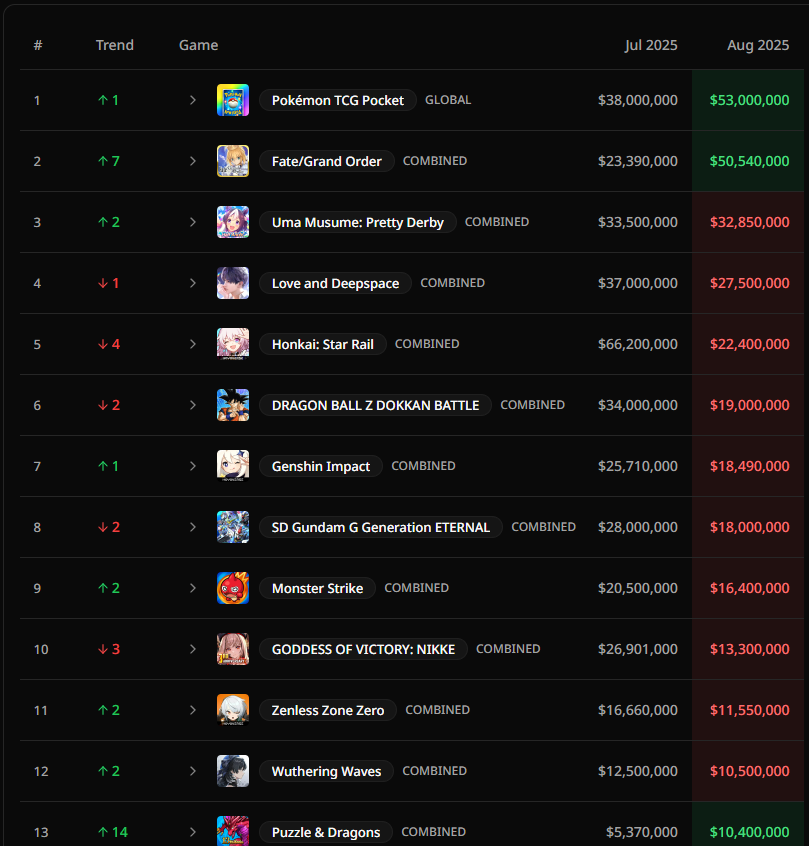The width and height of the screenshot is (809, 846).
Task: Select the $50,540,000 Aug 2025 value
Action: (749, 161)
